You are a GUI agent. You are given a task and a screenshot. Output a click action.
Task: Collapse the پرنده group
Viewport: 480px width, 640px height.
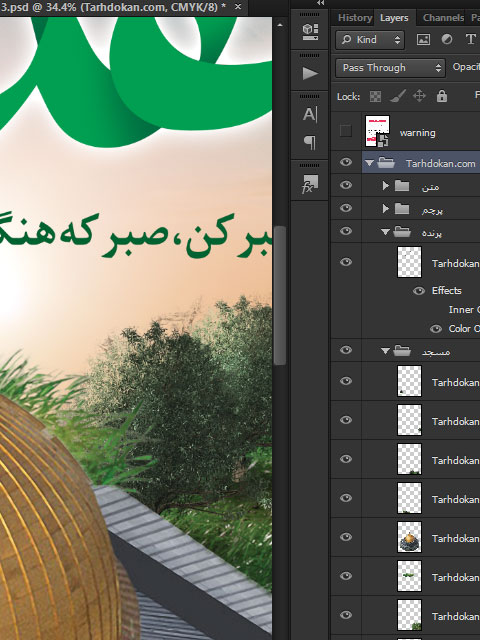(385, 232)
